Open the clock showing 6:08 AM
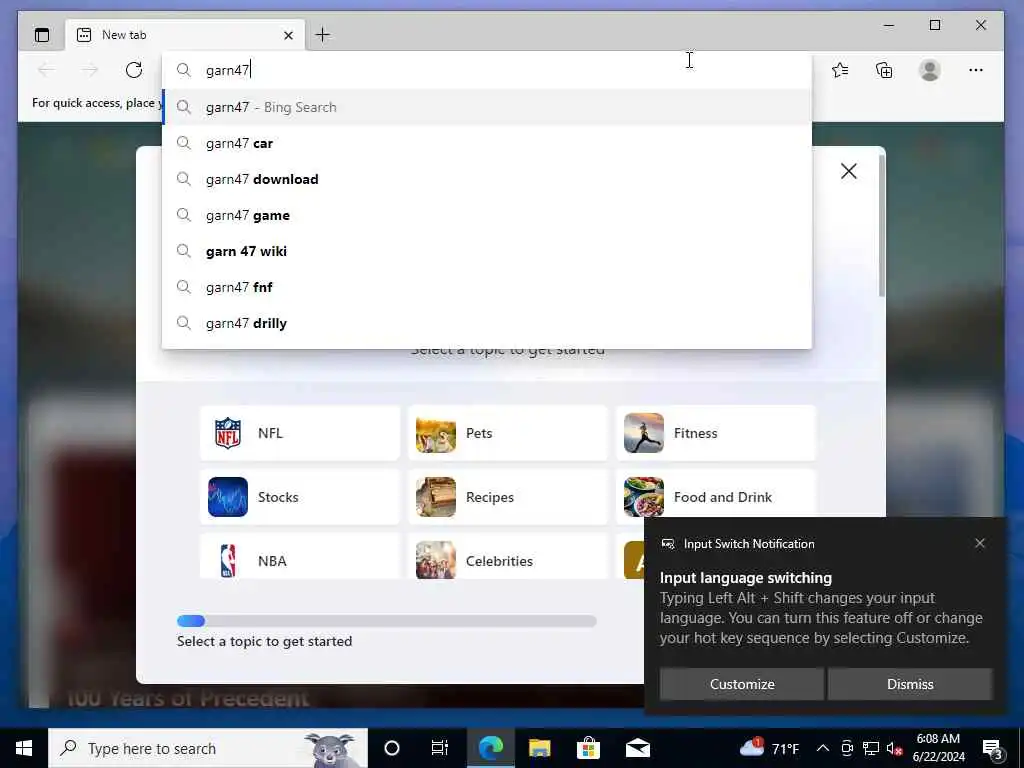 point(938,748)
